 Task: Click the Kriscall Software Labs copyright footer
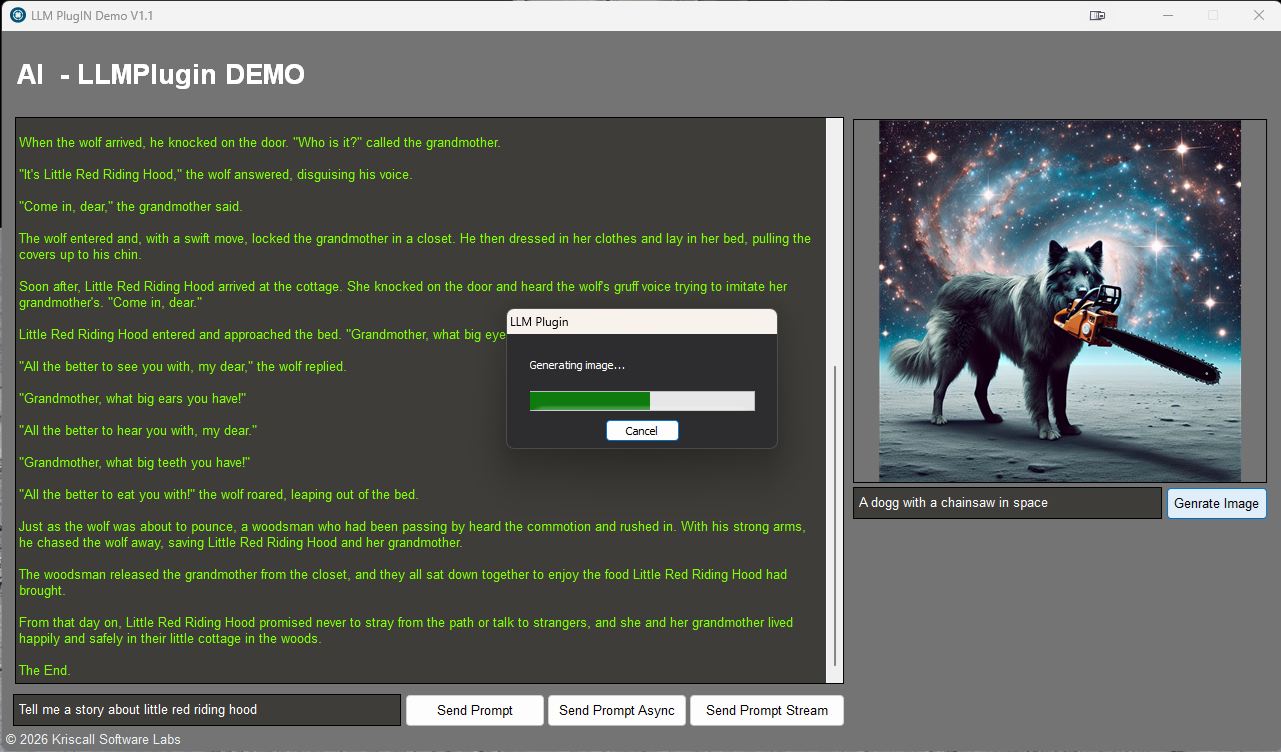click(93, 740)
